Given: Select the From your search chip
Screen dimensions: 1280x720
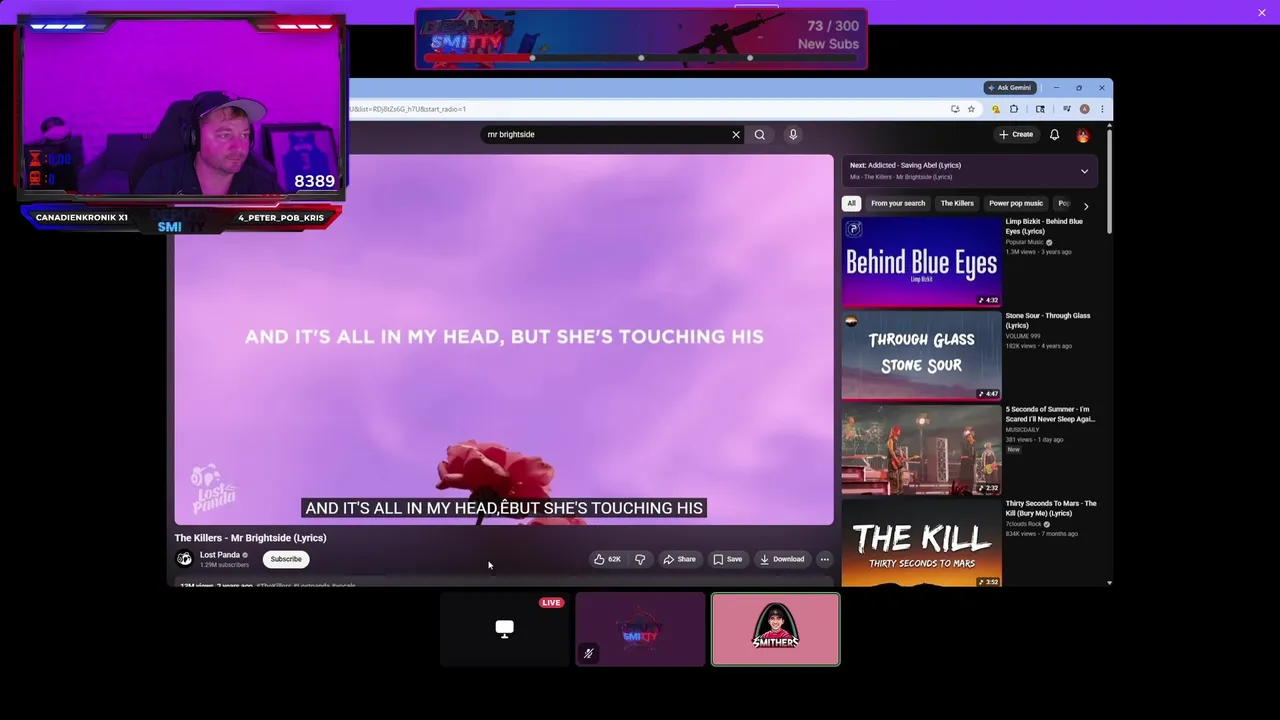Looking at the screenshot, I should pos(898,203).
